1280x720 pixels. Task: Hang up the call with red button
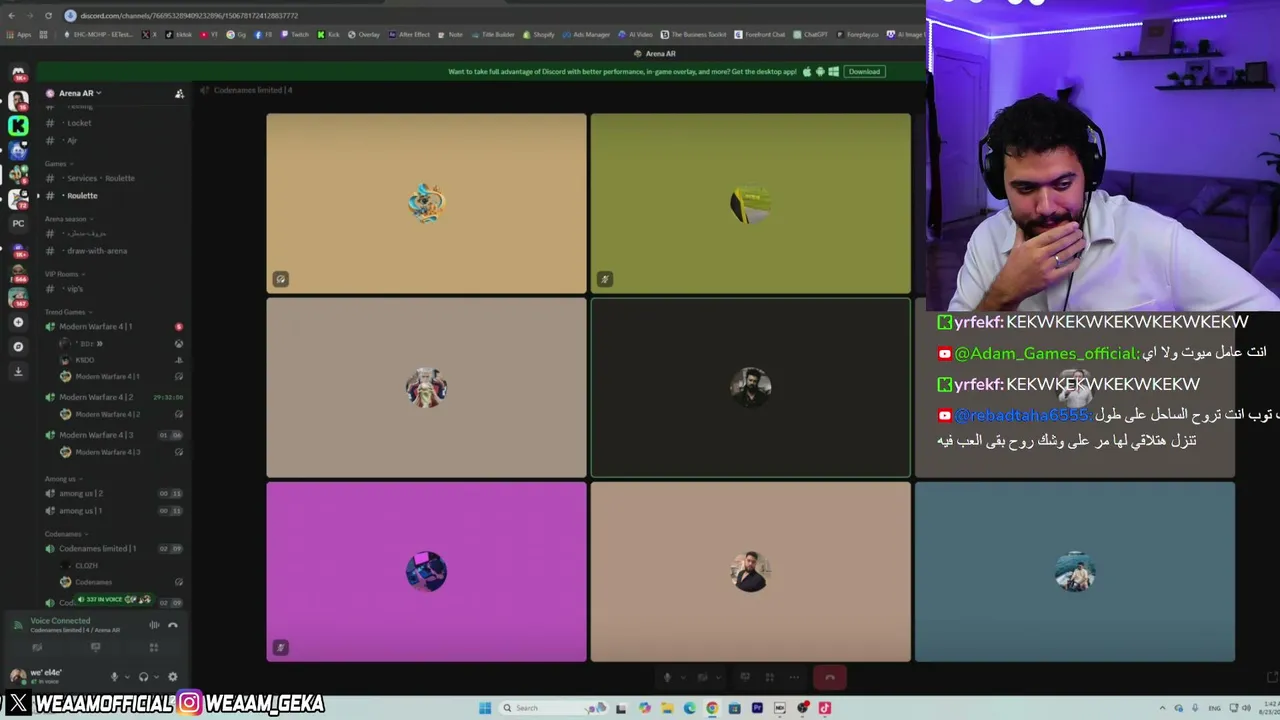(830, 677)
